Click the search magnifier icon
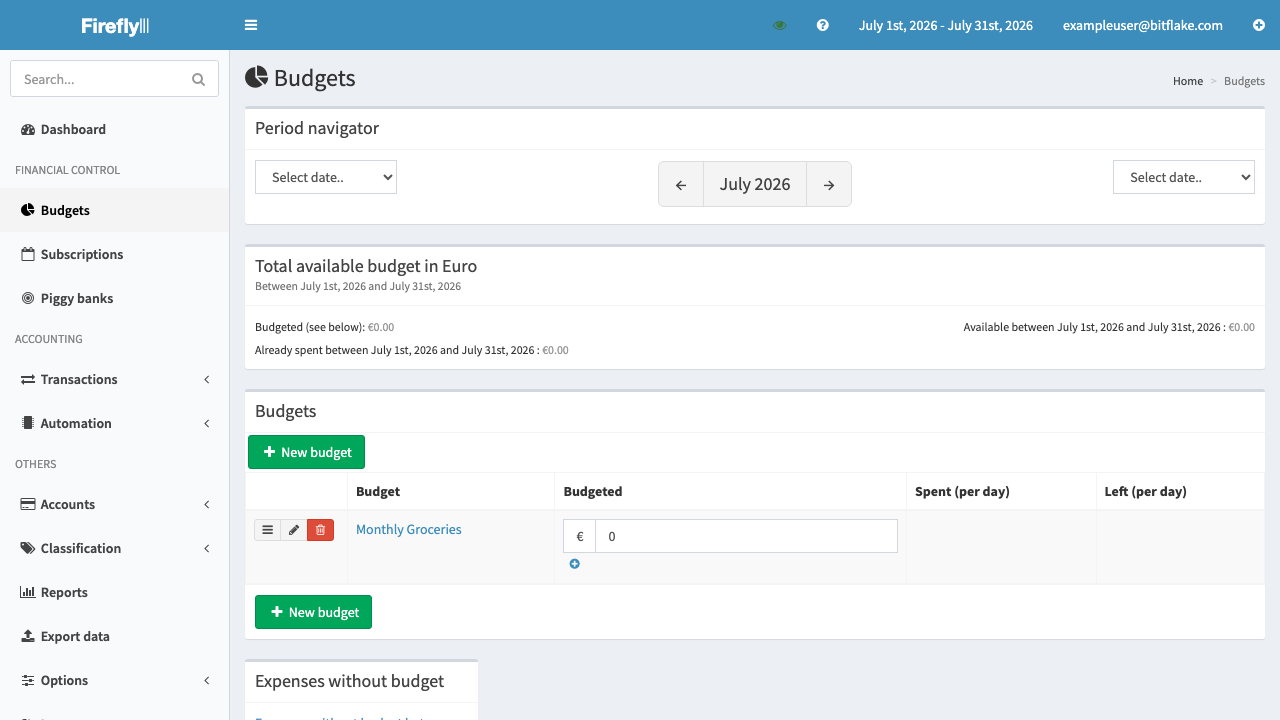Screen dimensions: 1280x720 (198, 79)
